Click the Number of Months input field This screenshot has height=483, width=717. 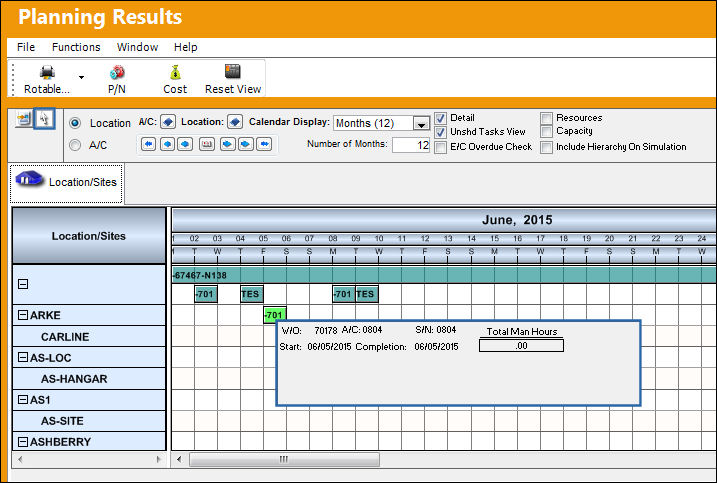click(411, 145)
